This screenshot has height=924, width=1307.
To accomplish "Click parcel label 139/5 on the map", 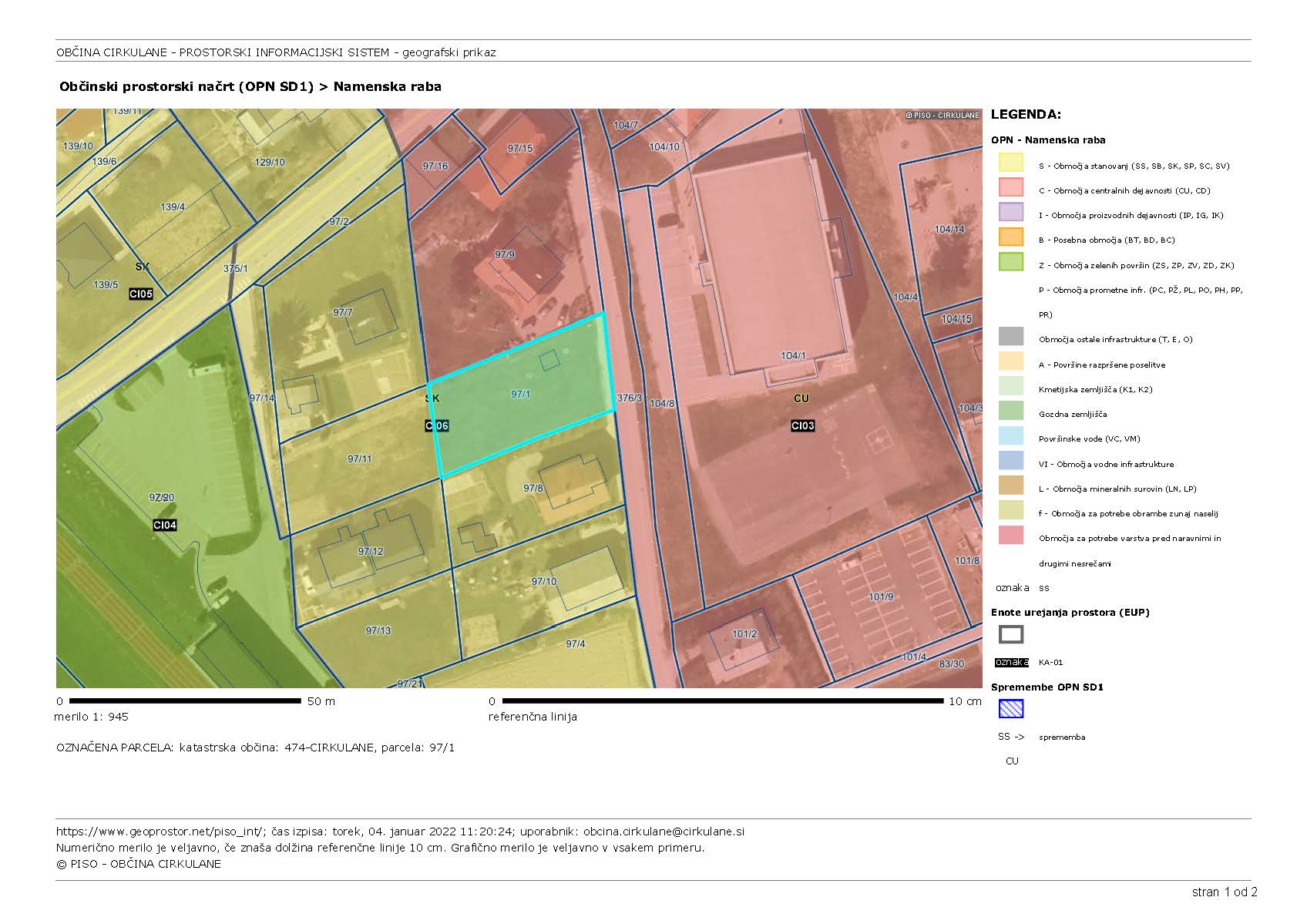I will [106, 285].
